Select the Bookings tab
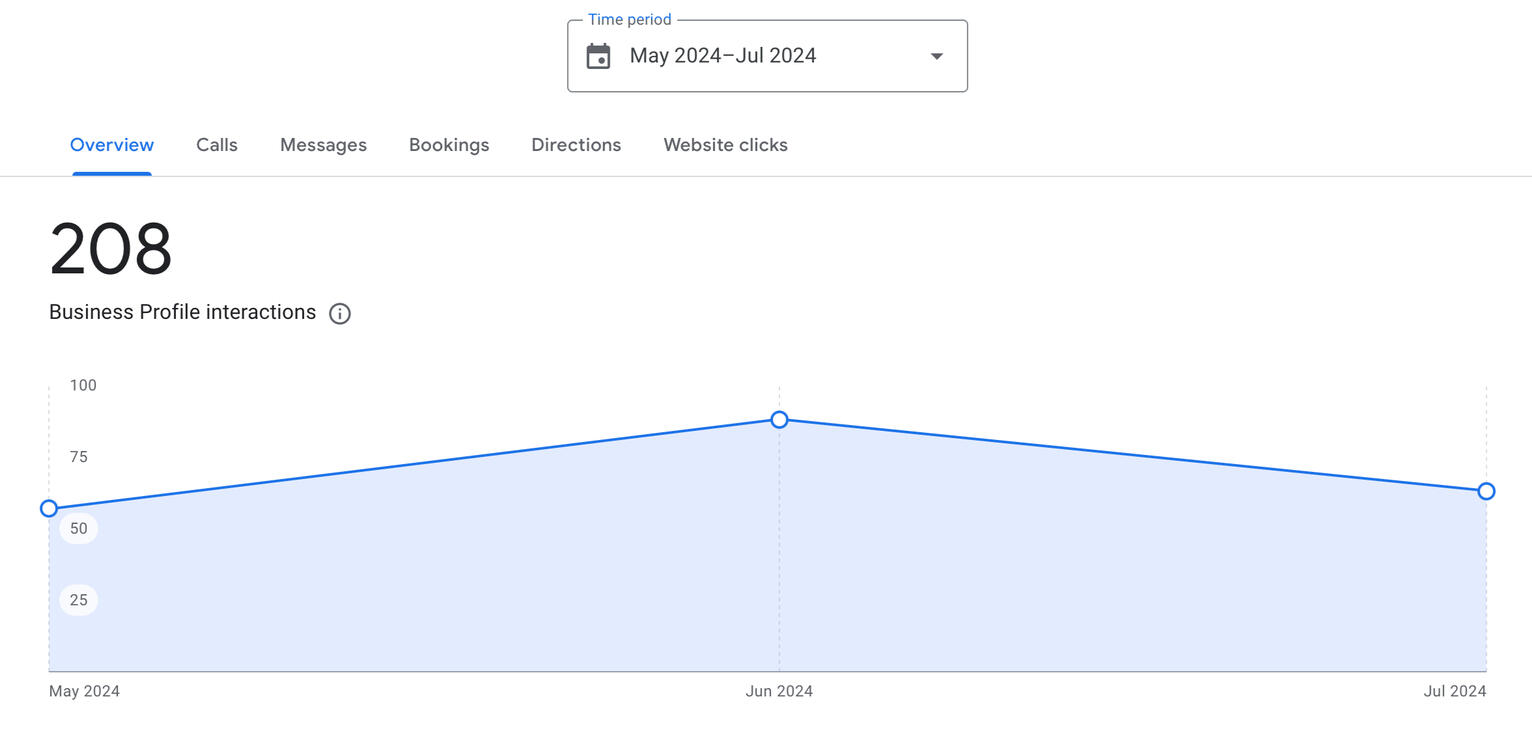Image resolution: width=1532 pixels, height=742 pixels. pyautogui.click(x=449, y=144)
